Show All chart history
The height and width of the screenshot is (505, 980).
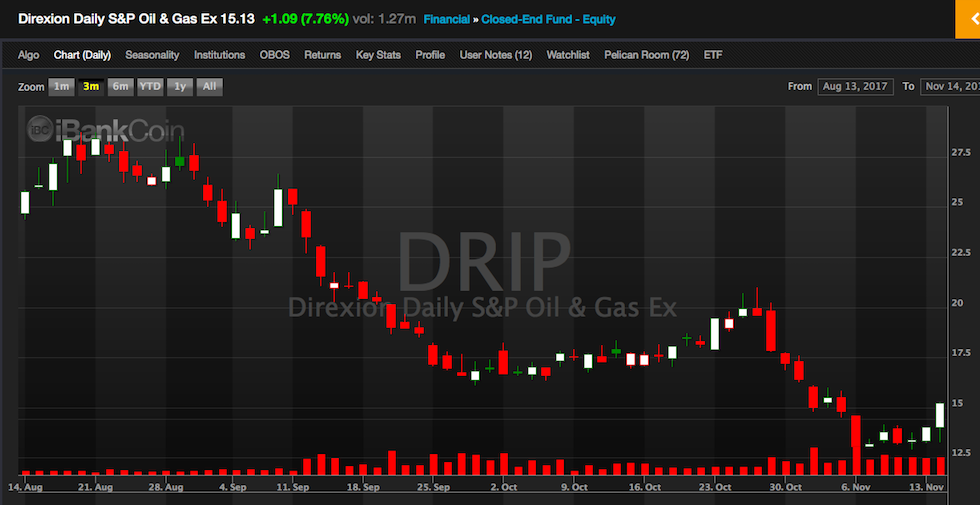pos(209,87)
